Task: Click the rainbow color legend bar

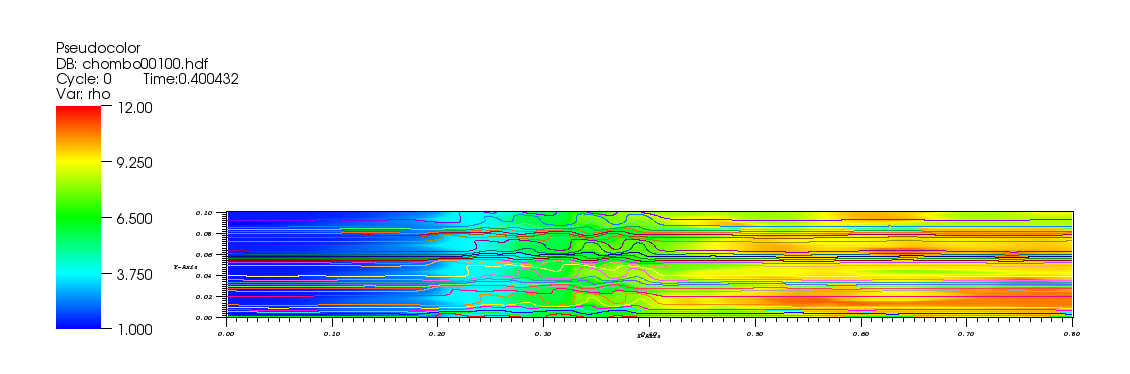Action: (x=79, y=218)
